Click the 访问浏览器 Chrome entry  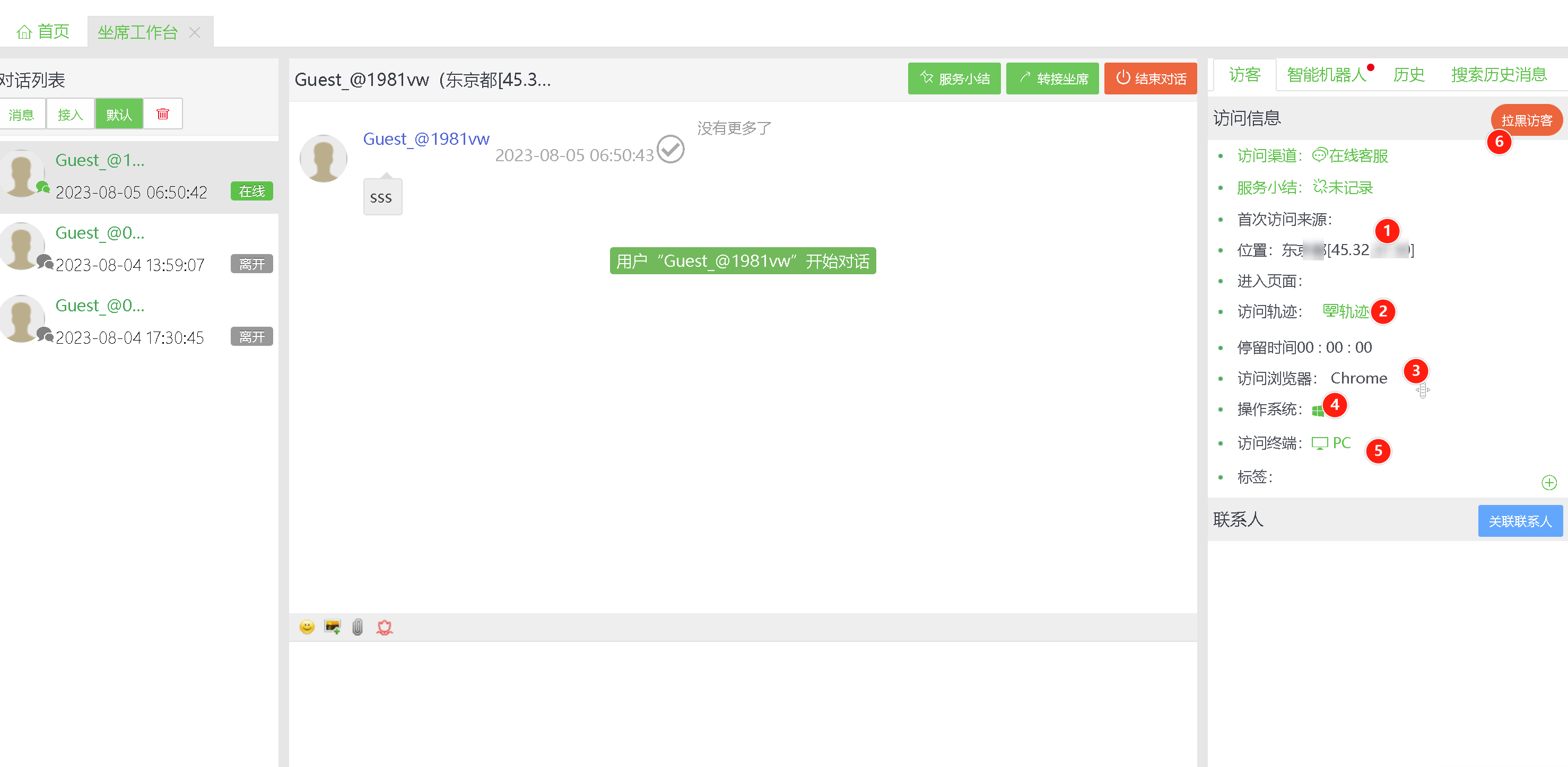point(1312,379)
